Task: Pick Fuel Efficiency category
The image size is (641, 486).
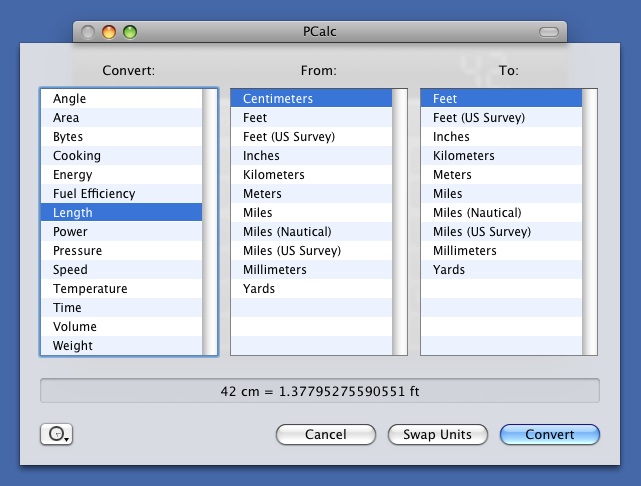Action: tap(94, 194)
